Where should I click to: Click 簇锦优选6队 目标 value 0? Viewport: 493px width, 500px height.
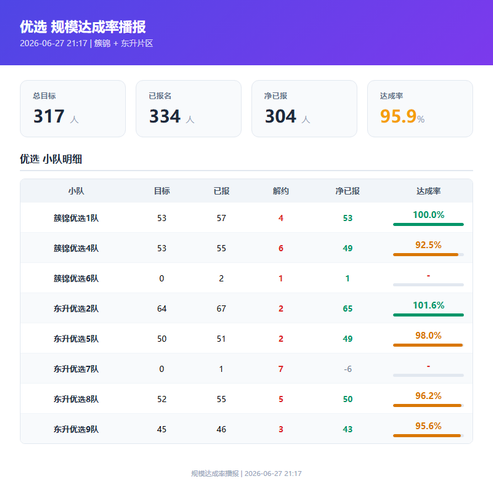pos(162,278)
